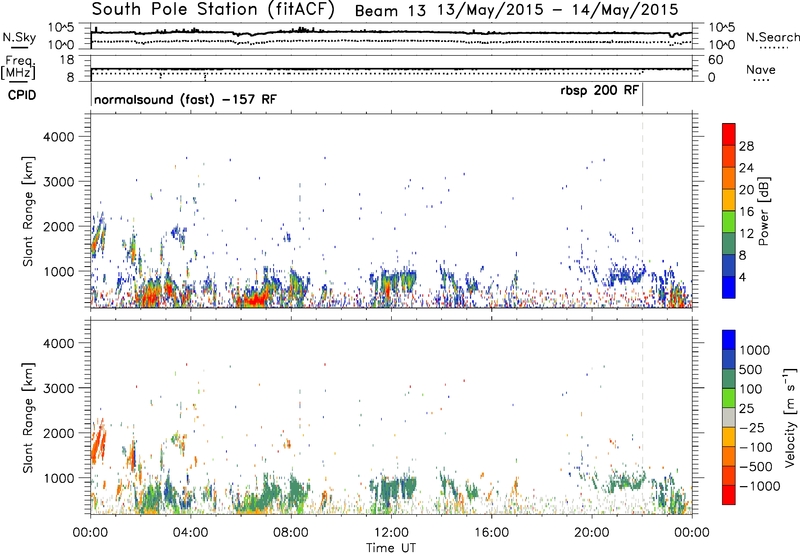Click the '4' Power colorbar tick label
Image resolution: width=800 pixels, height=554 pixels.
click(x=742, y=278)
